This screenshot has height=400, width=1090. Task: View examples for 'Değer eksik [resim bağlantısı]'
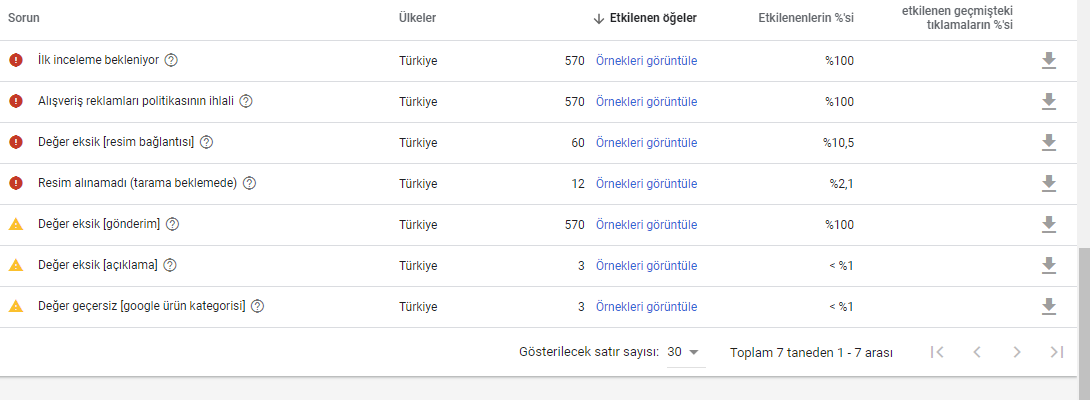[x=646, y=143]
